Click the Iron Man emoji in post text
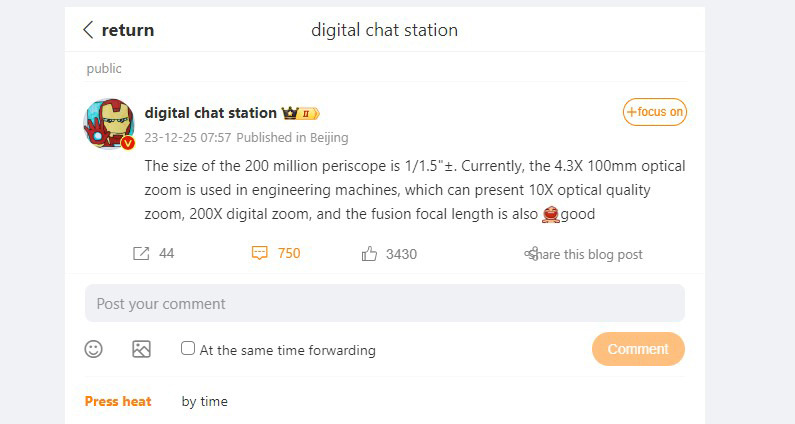 point(550,214)
